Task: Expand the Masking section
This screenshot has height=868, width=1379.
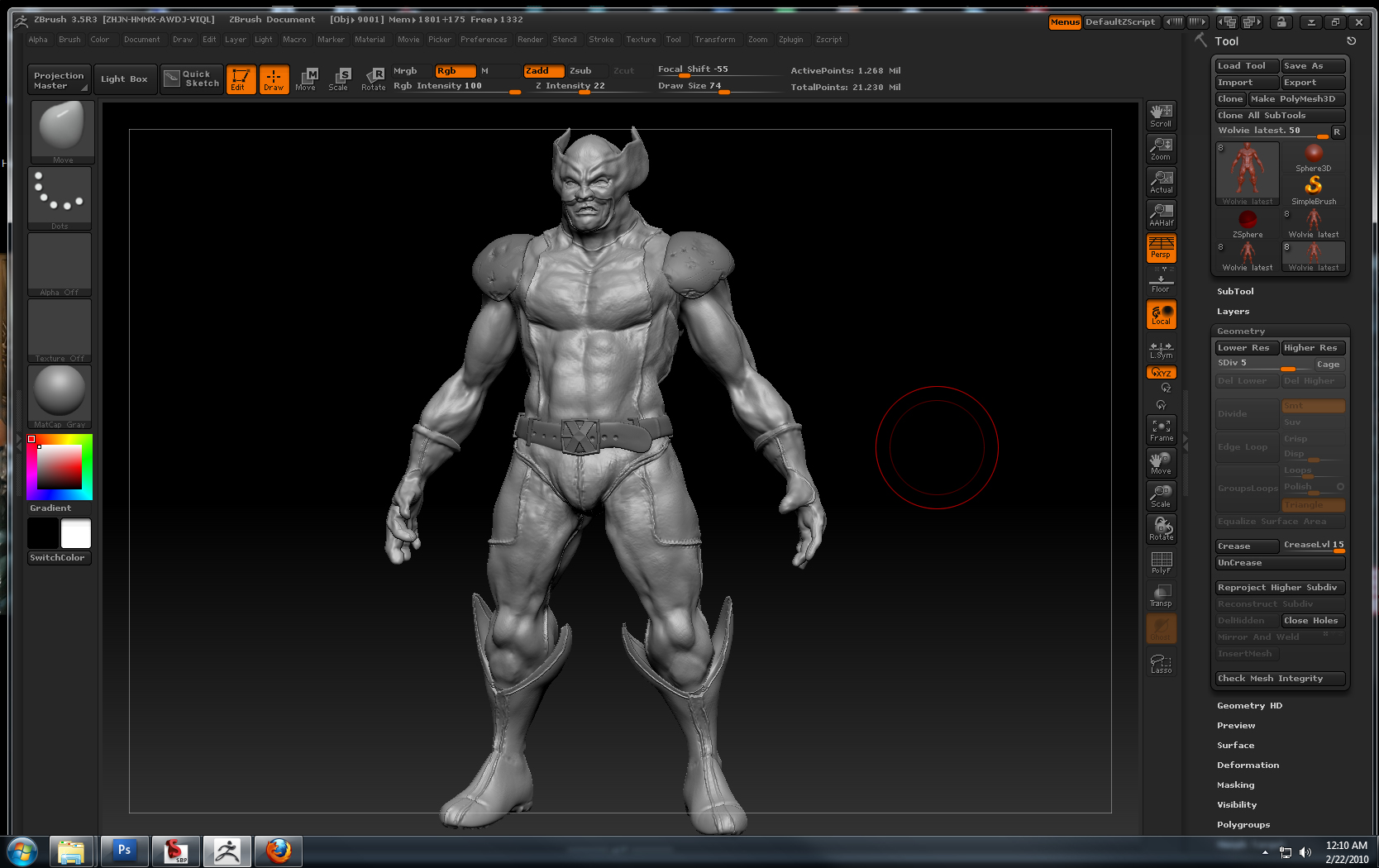Action: tap(1235, 785)
